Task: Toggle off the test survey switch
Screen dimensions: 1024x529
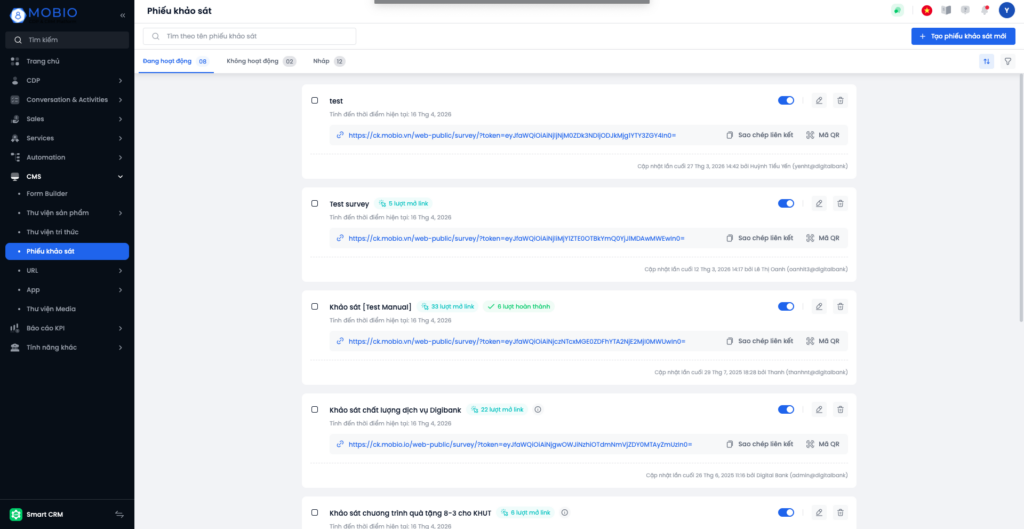Action: (786, 100)
